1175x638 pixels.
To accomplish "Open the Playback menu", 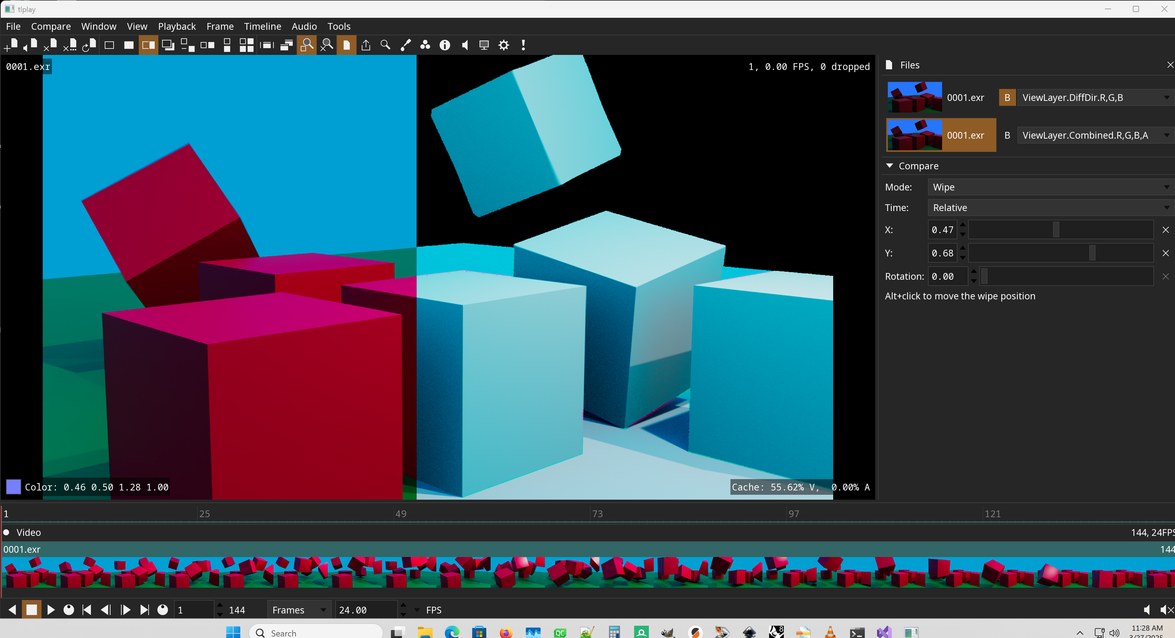I will coord(177,26).
